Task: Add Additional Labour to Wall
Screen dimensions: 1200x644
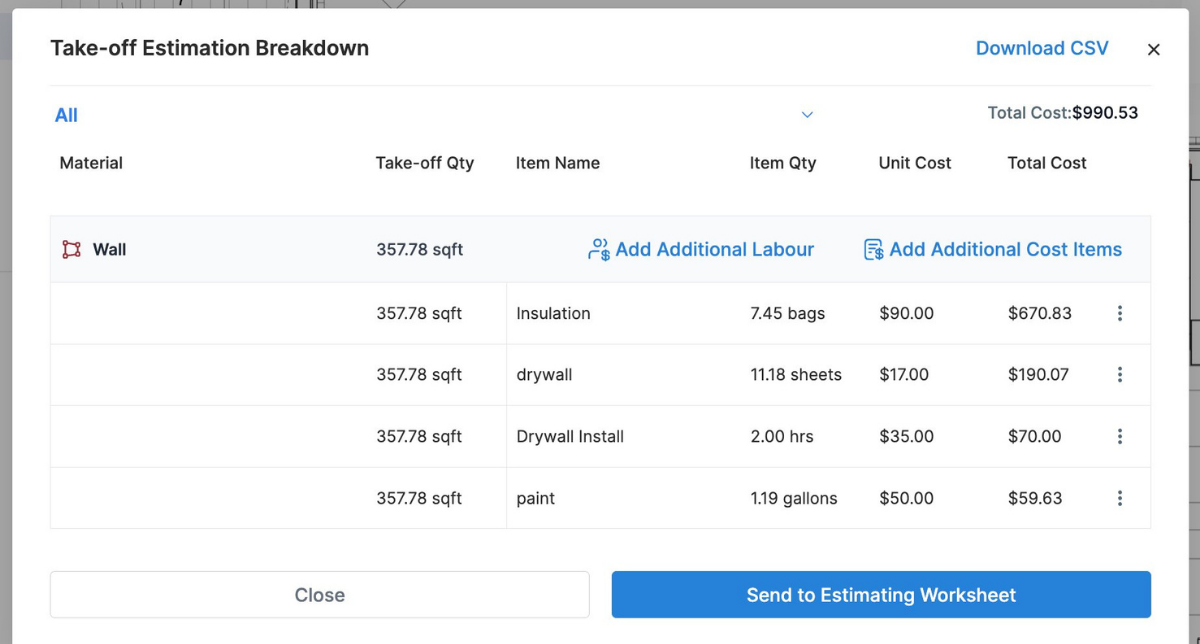Action: 714,249
